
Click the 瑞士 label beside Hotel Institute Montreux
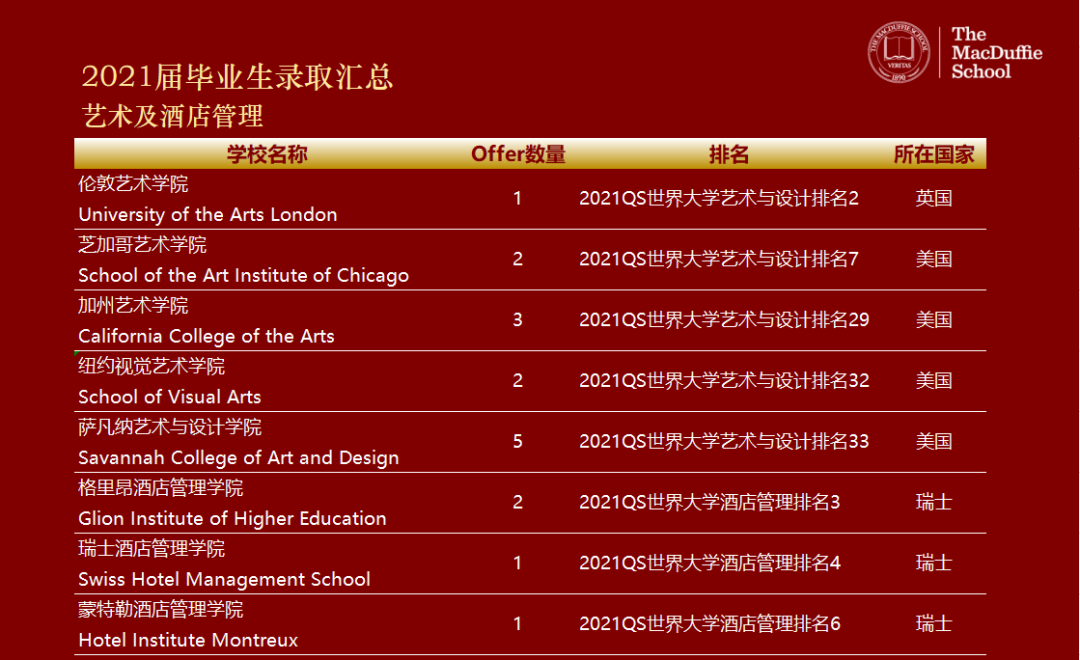[933, 624]
